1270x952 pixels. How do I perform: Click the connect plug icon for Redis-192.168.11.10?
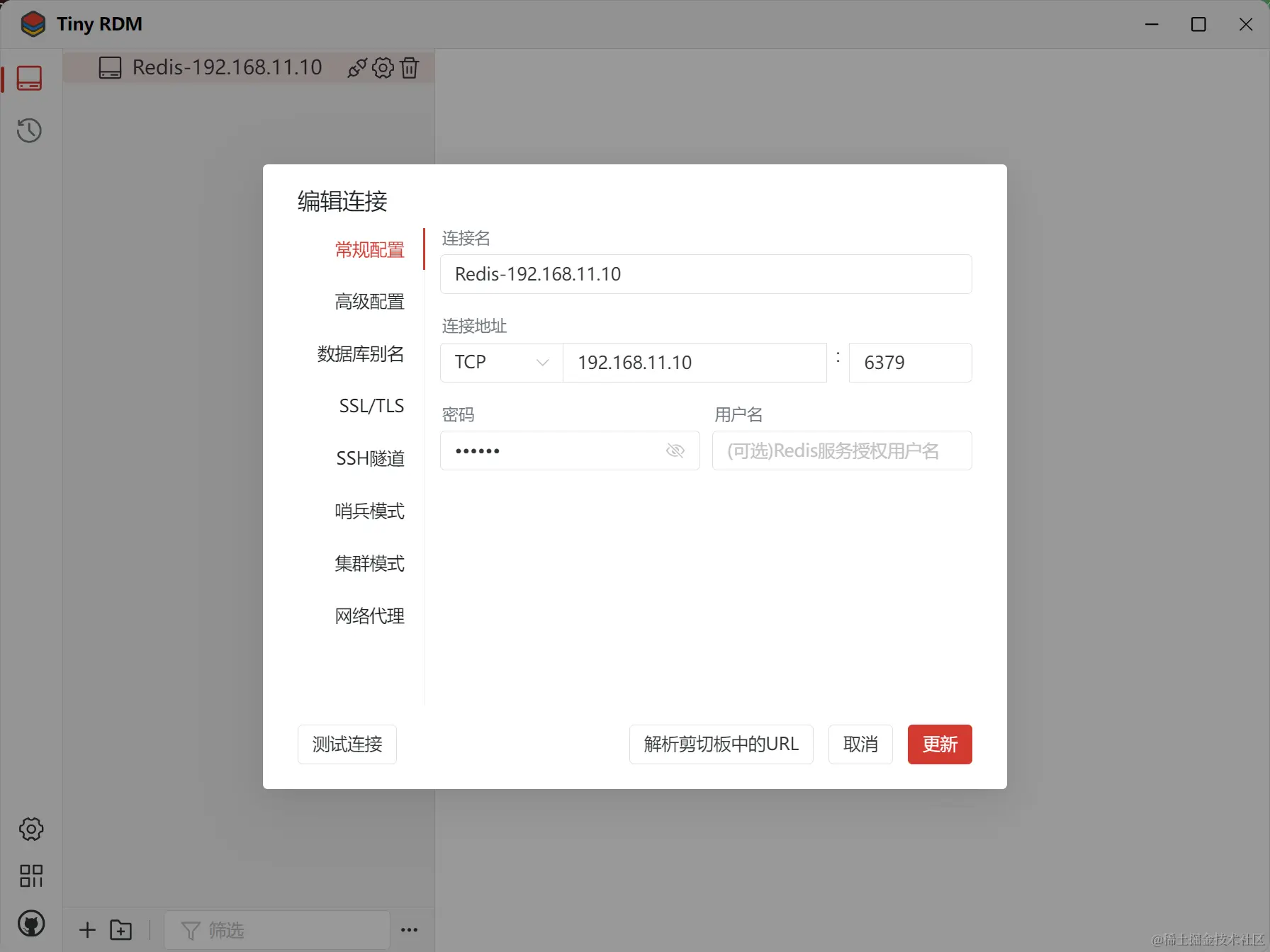tap(356, 68)
